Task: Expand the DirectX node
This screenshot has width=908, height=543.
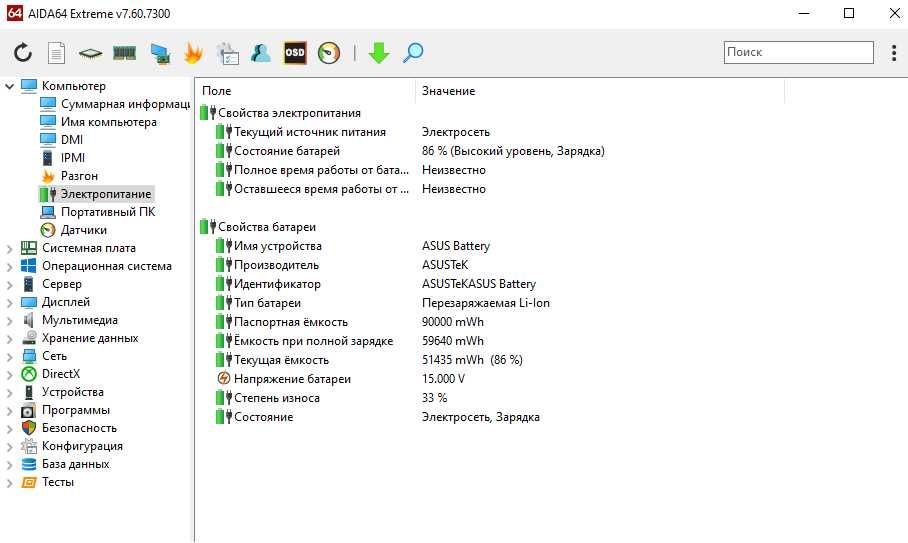Action: coord(9,375)
